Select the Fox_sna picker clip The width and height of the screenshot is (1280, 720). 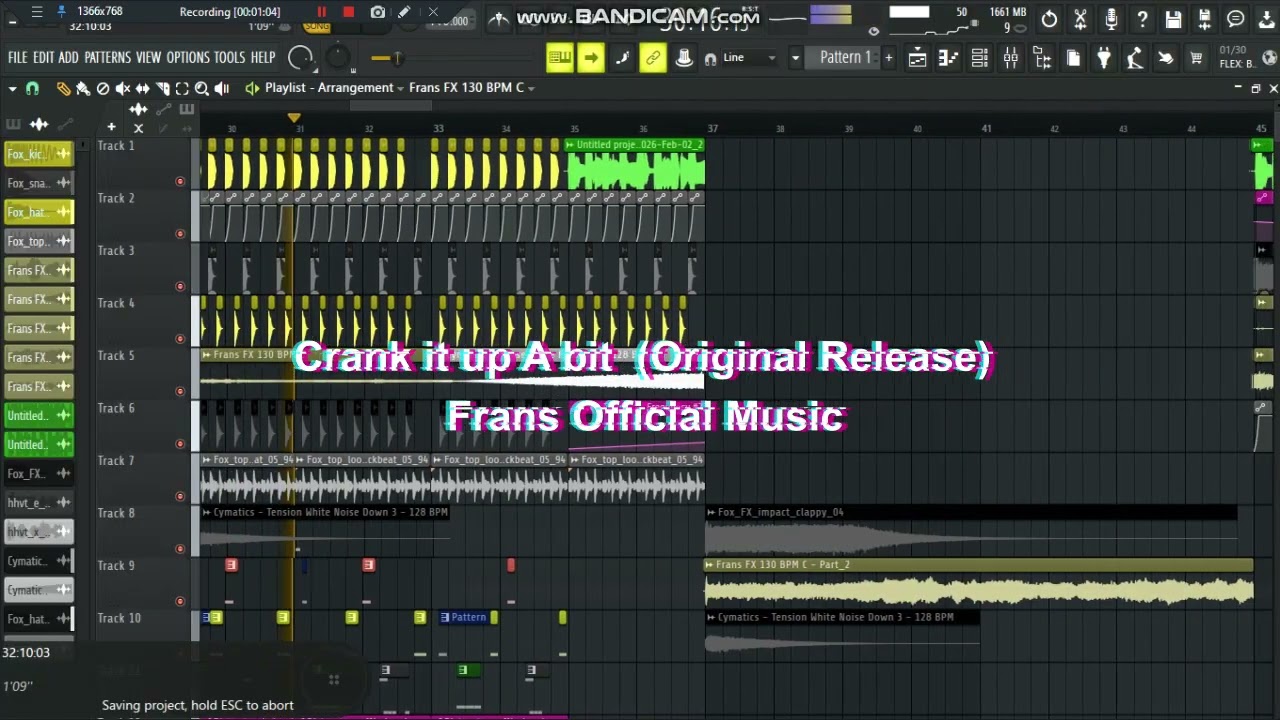pos(39,183)
